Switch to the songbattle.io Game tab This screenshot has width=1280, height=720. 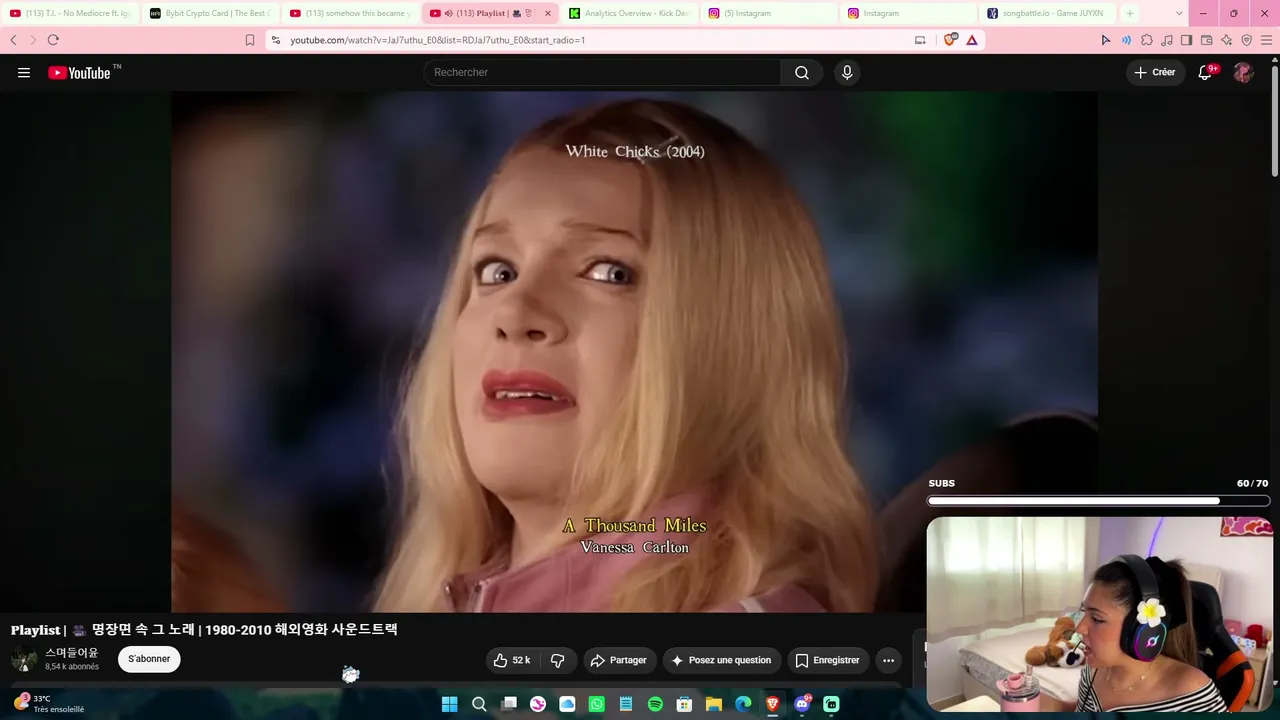pos(1048,13)
